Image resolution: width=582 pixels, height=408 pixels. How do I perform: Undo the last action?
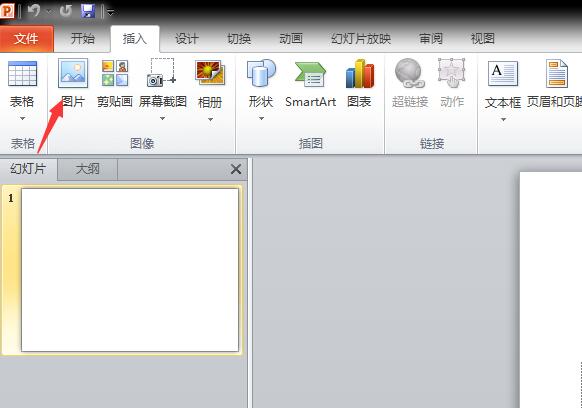click(34, 10)
